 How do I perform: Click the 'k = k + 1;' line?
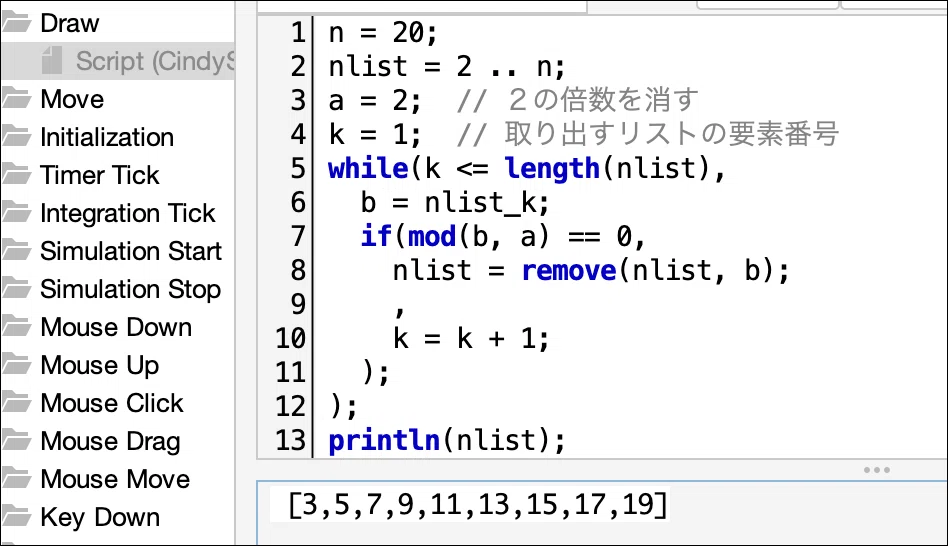tap(471, 338)
